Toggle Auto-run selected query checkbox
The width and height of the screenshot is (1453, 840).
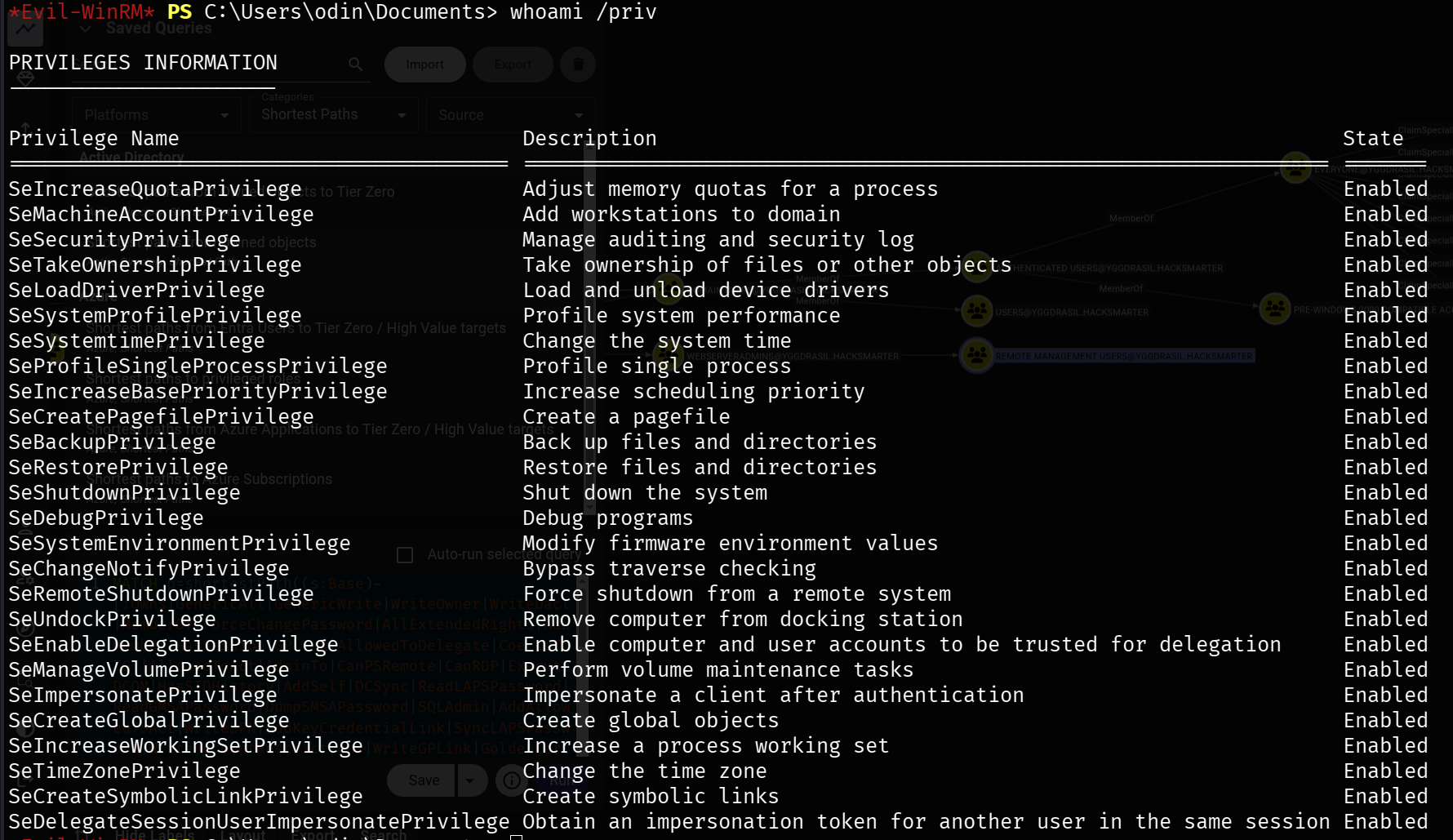pyautogui.click(x=405, y=555)
